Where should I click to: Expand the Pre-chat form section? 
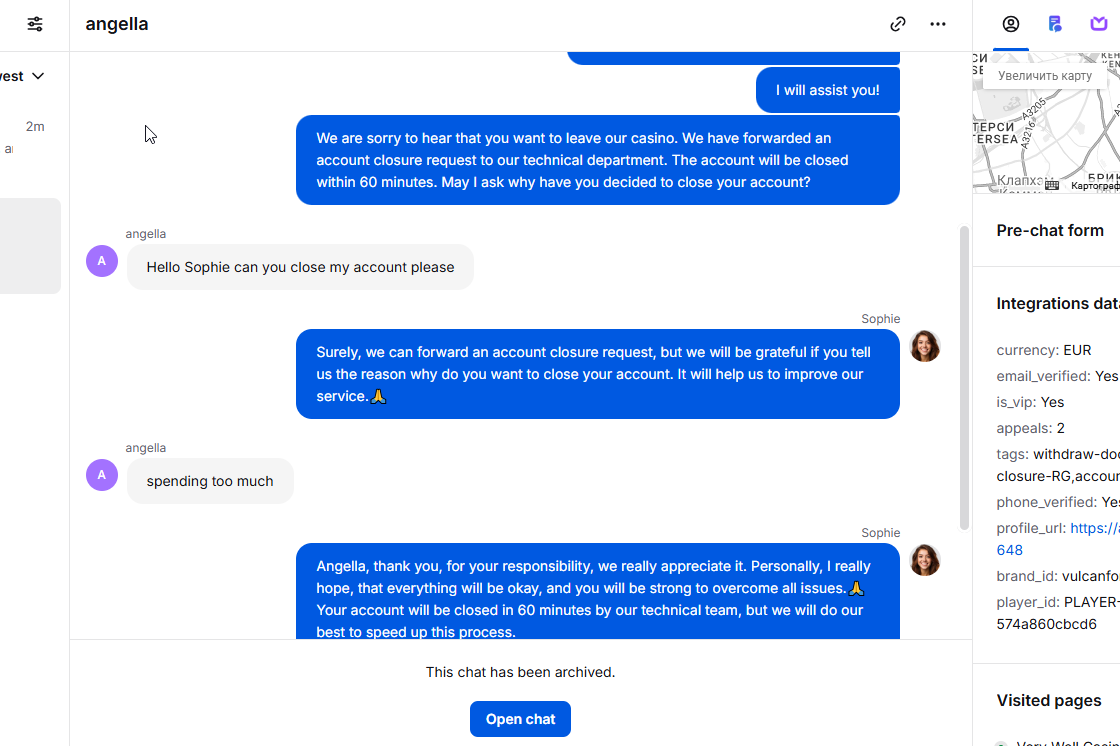click(x=1050, y=231)
